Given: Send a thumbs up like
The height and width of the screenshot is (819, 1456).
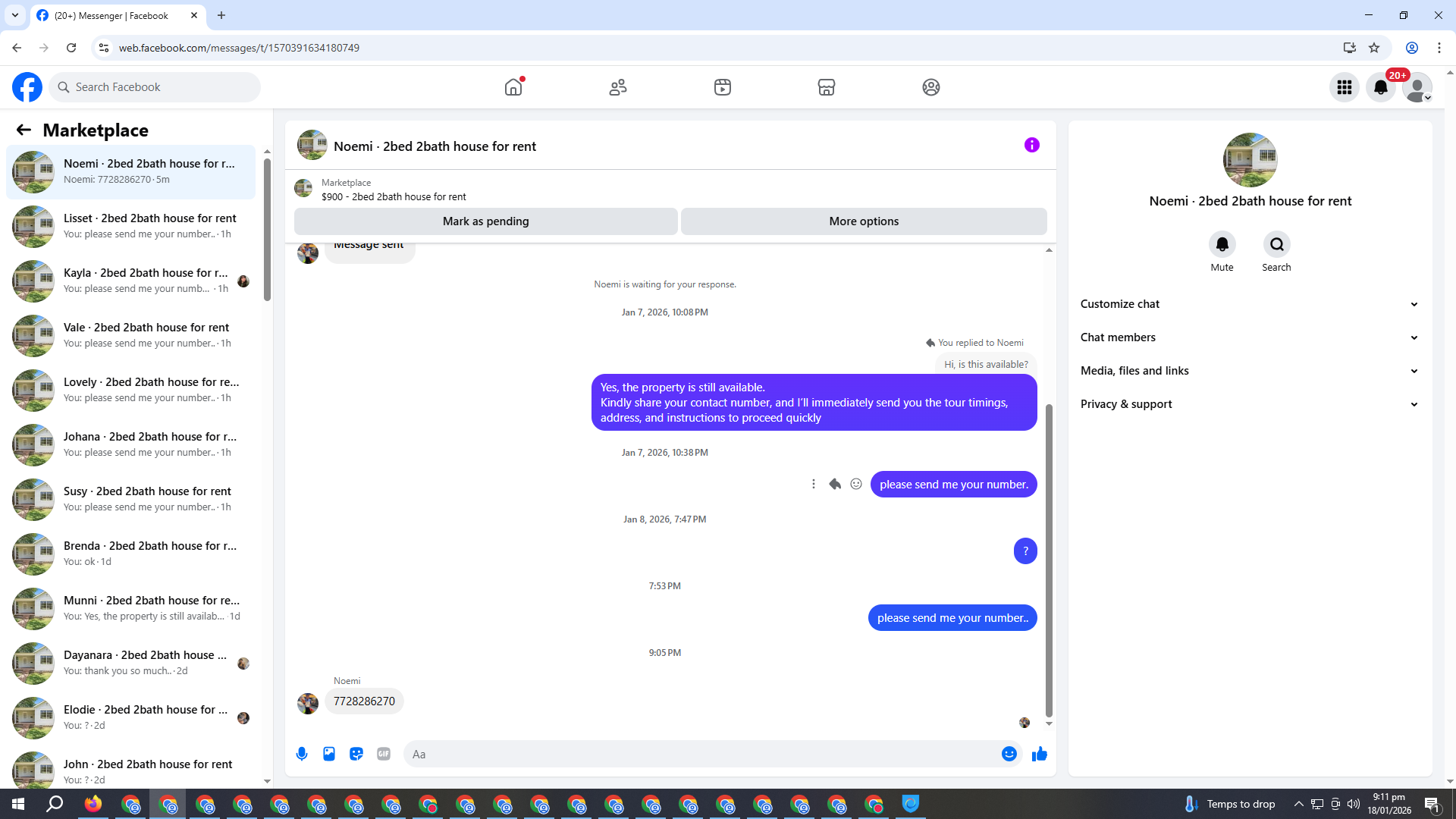Looking at the screenshot, I should pos(1039,754).
